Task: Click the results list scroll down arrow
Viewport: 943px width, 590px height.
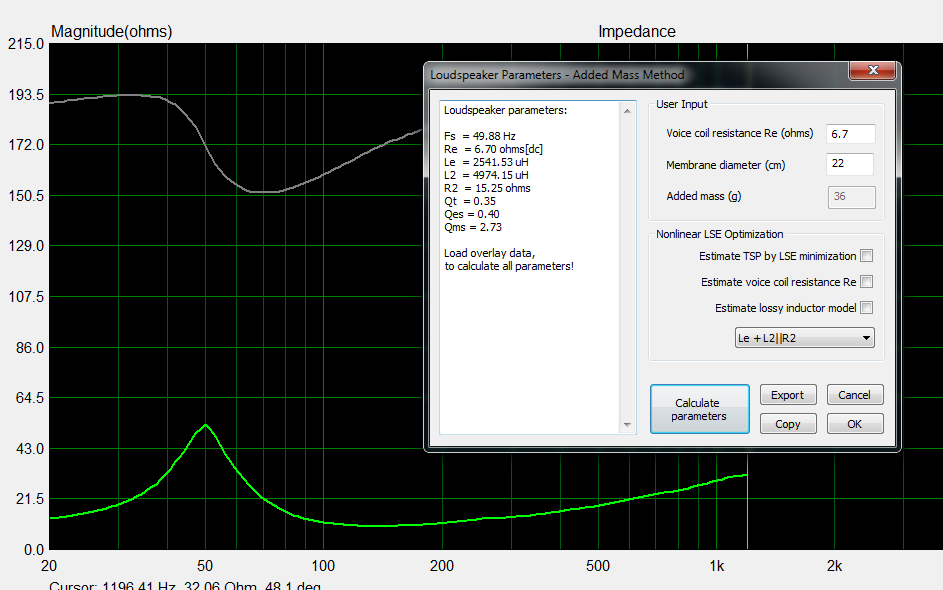Action: pyautogui.click(x=627, y=425)
